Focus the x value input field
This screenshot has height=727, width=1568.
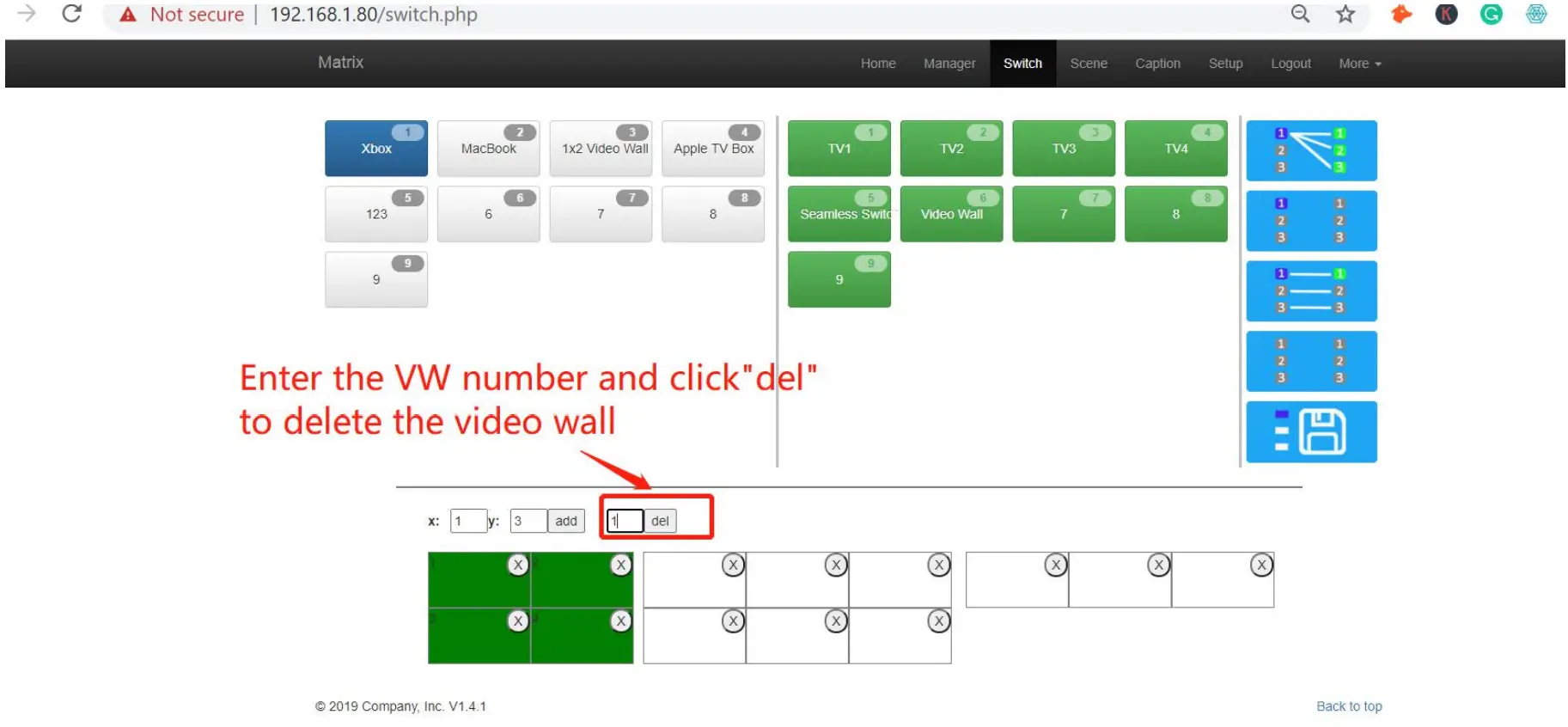tap(468, 521)
